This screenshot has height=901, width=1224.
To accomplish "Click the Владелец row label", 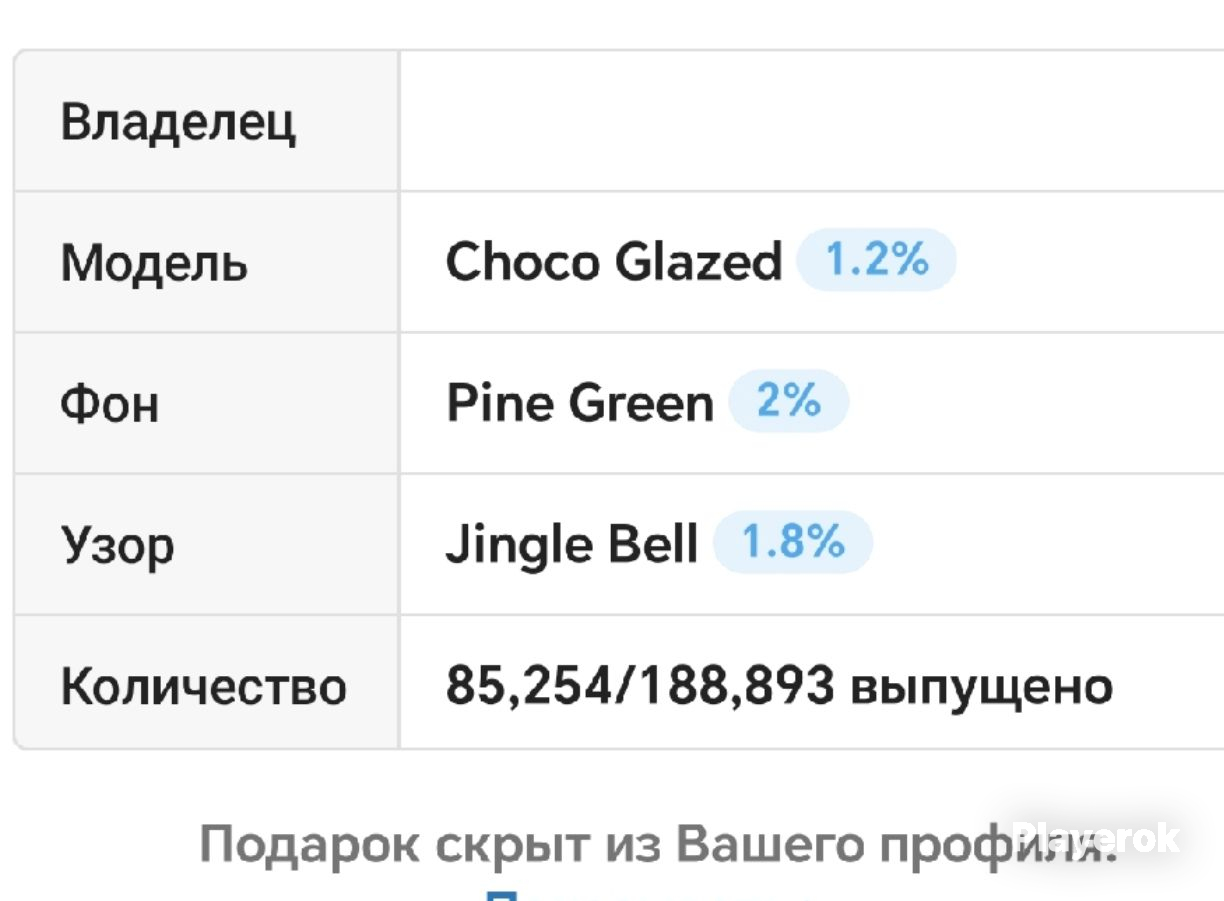I will 178,122.
